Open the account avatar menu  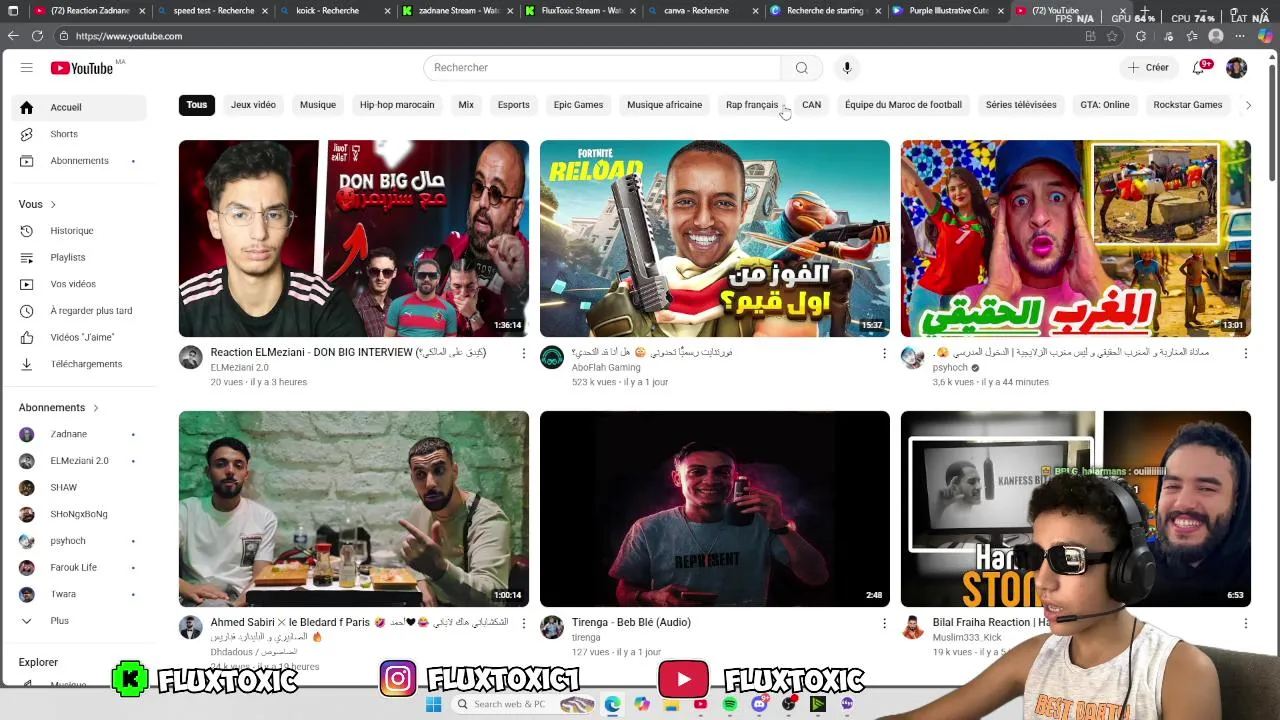coord(1236,68)
